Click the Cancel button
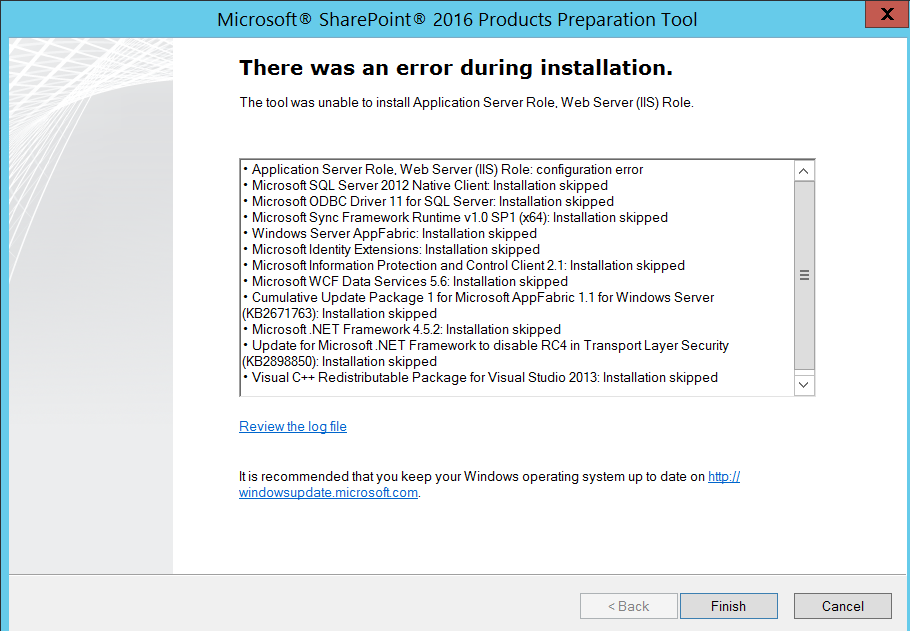The height and width of the screenshot is (631, 910). point(843,606)
